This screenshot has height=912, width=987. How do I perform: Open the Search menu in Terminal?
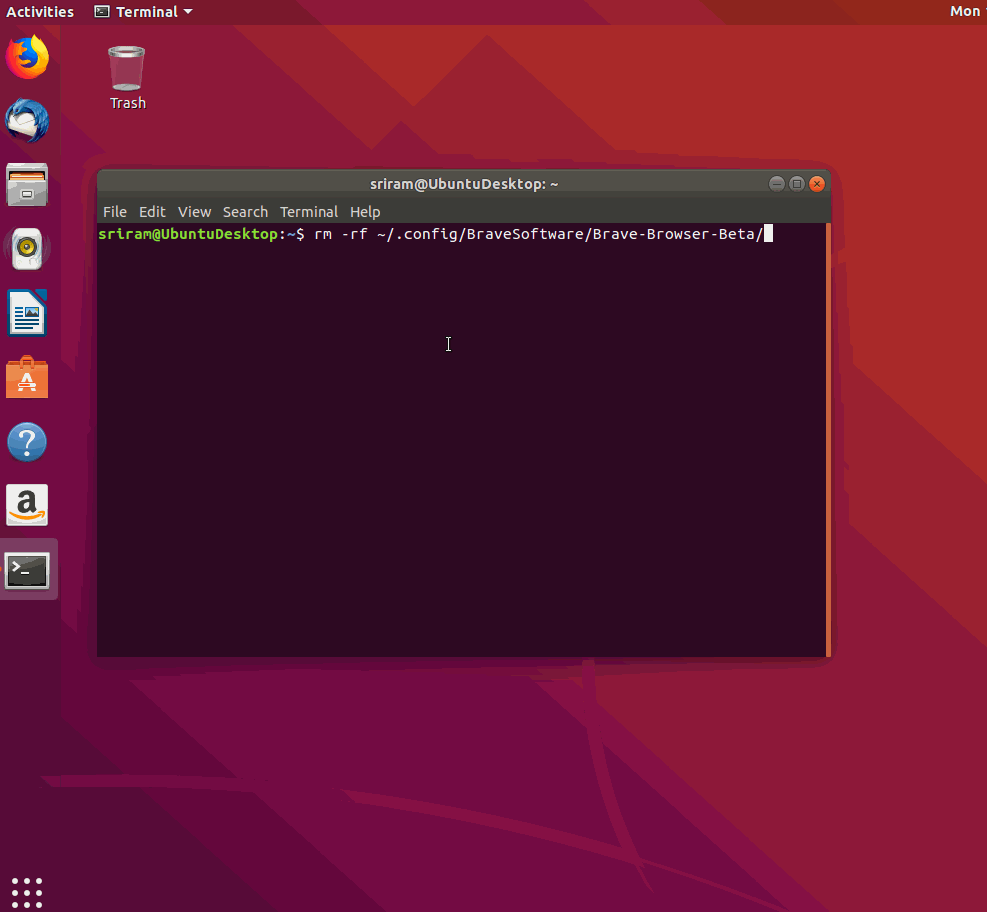tap(245, 212)
